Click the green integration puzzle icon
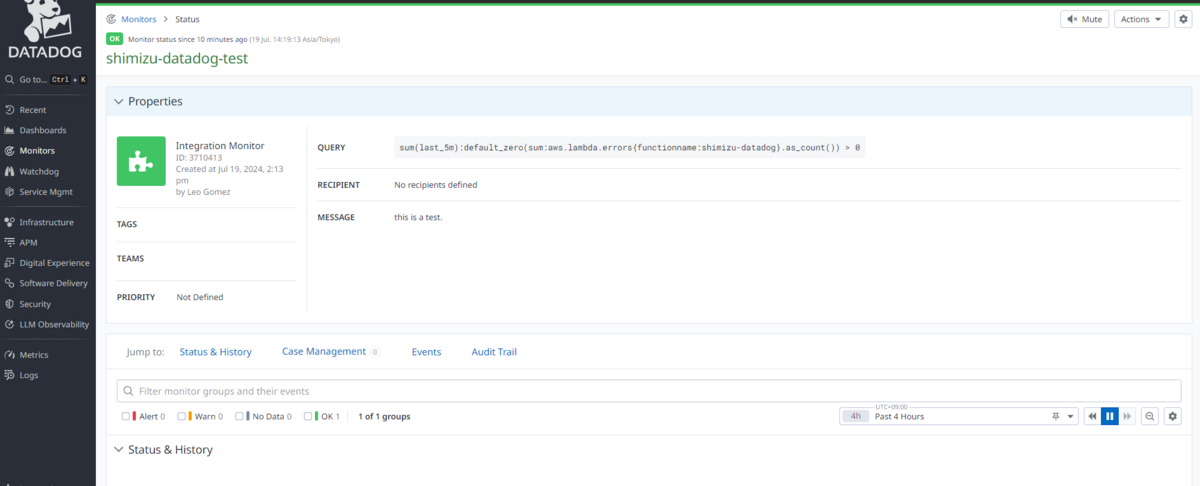Viewport: 1200px width, 486px height. tap(141, 161)
